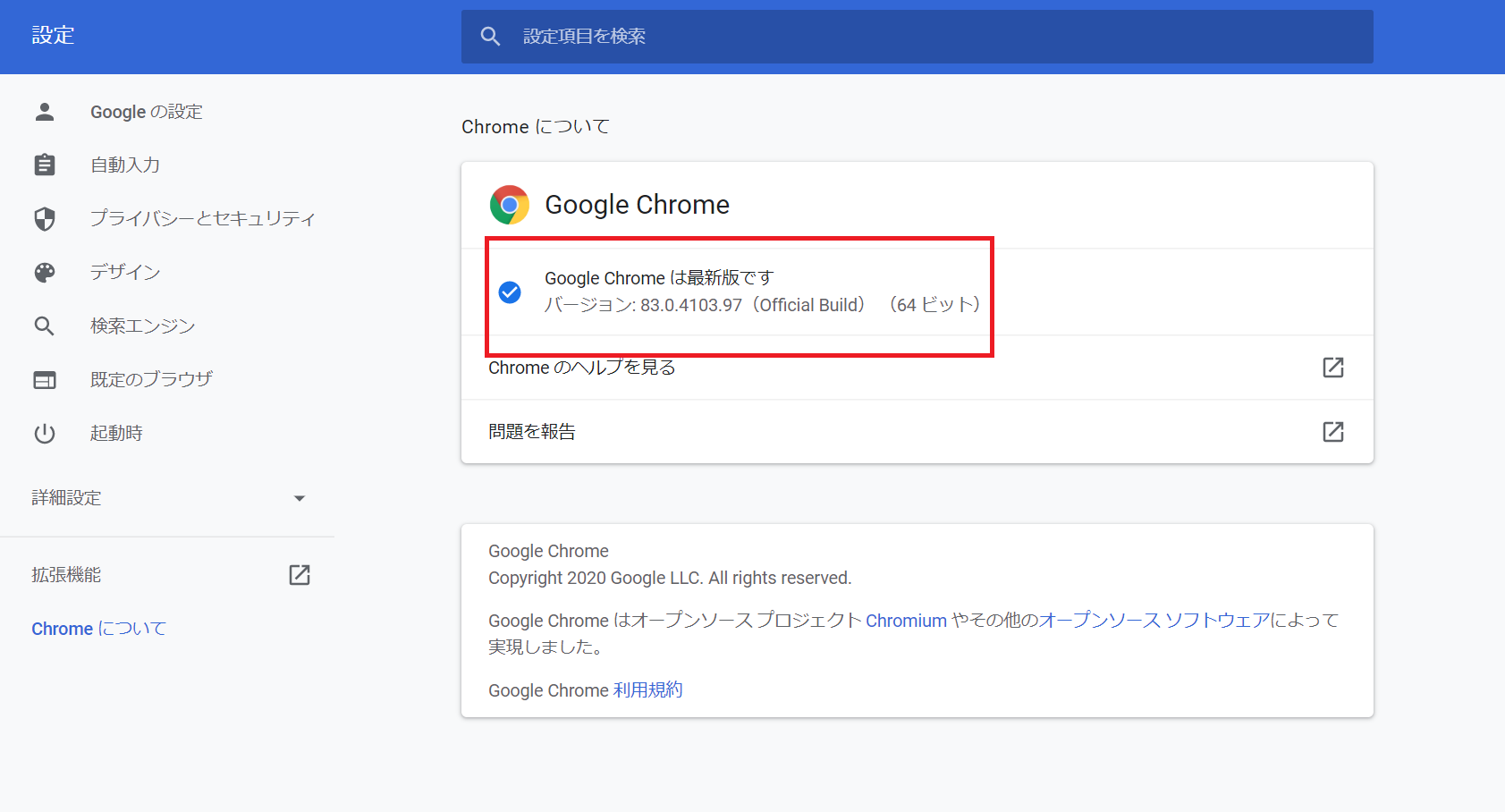Click the clipboard icon for 自動入力

click(x=45, y=165)
